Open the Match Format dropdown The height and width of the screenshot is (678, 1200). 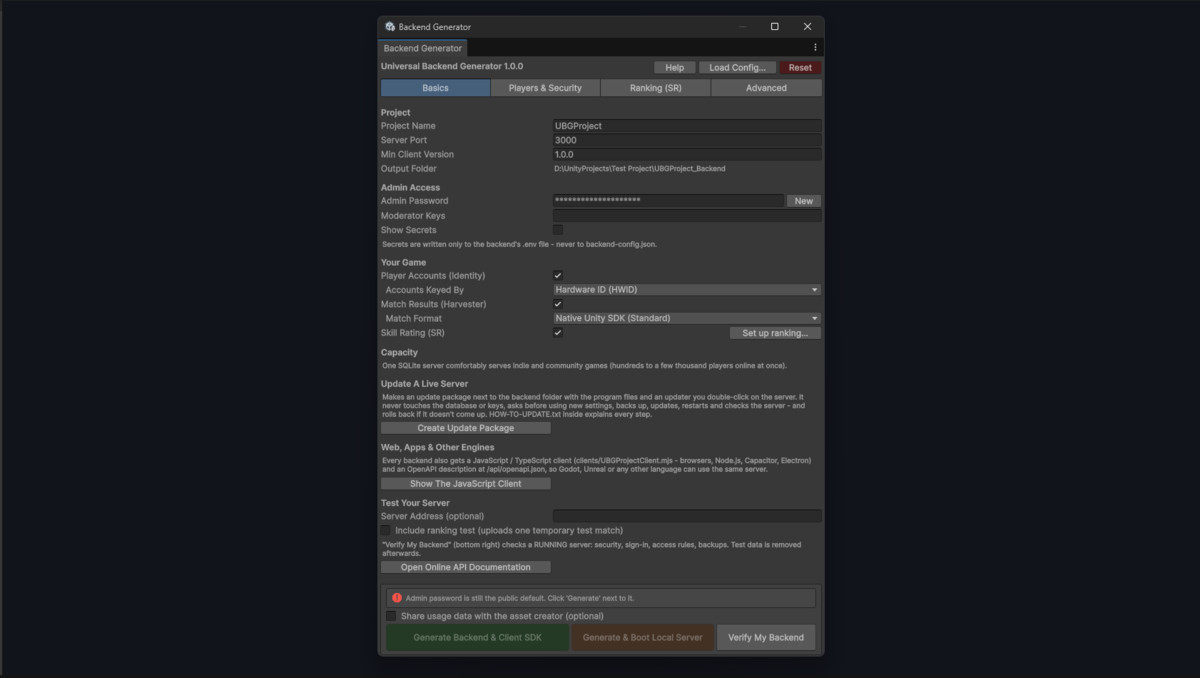coord(687,318)
